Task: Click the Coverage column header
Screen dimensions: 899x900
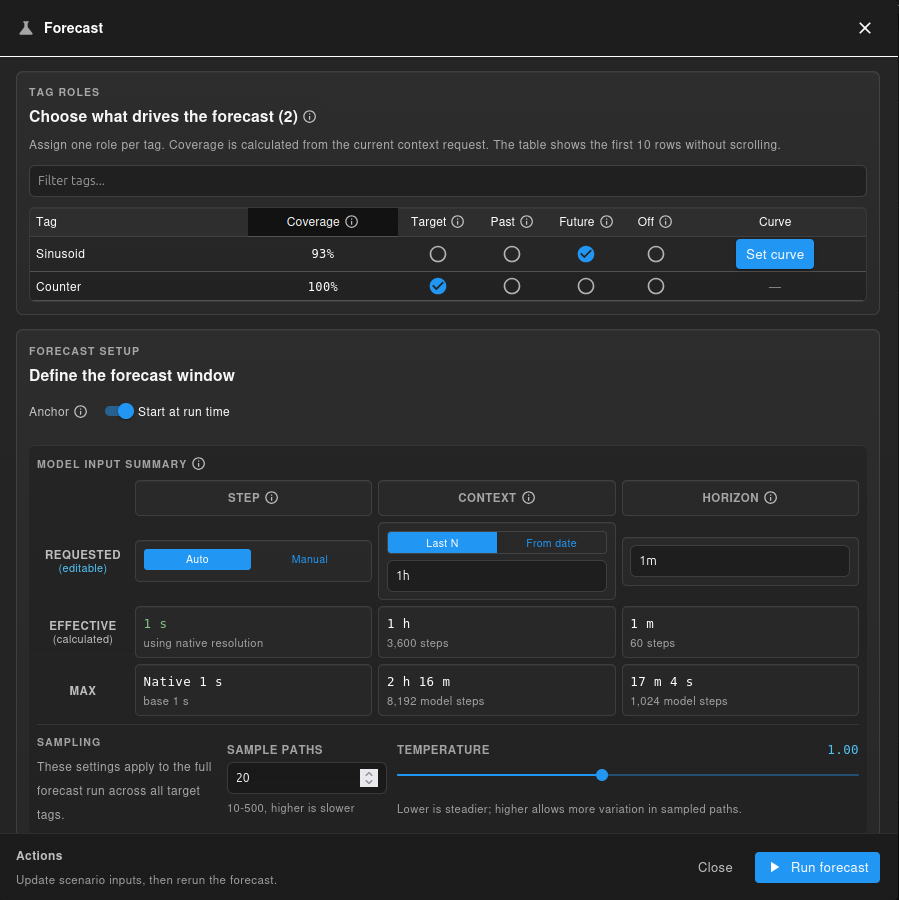Action: pos(322,222)
